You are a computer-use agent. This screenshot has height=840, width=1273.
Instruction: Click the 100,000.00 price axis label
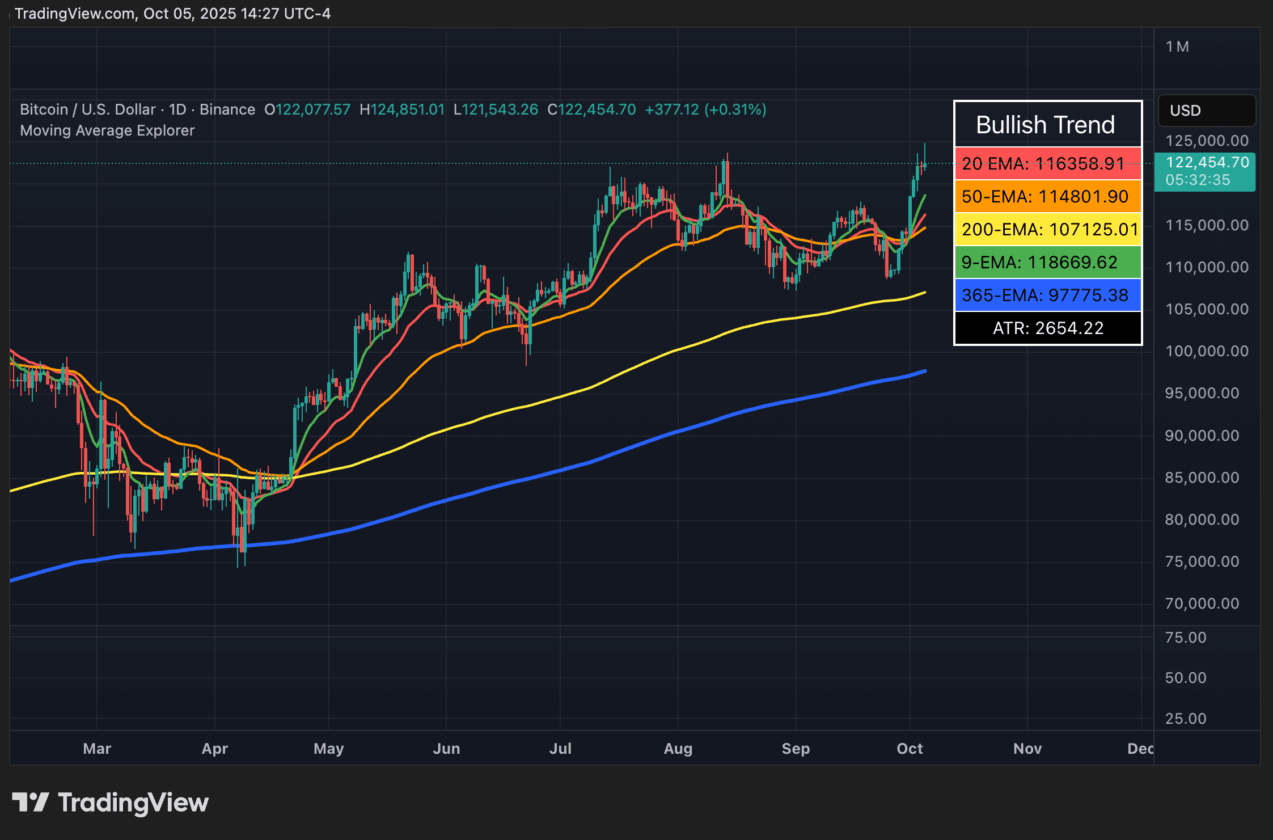(x=1206, y=351)
